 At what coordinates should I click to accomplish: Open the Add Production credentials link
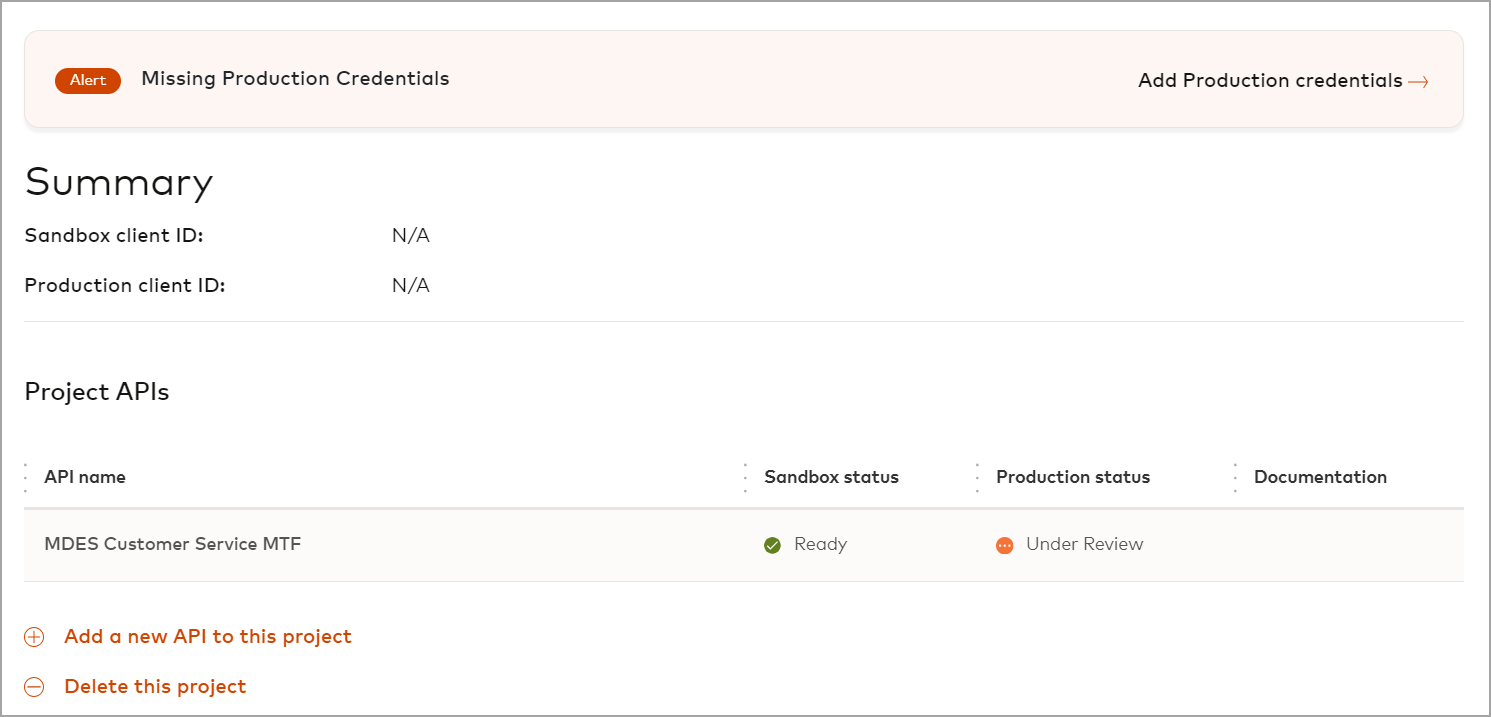(x=1270, y=81)
